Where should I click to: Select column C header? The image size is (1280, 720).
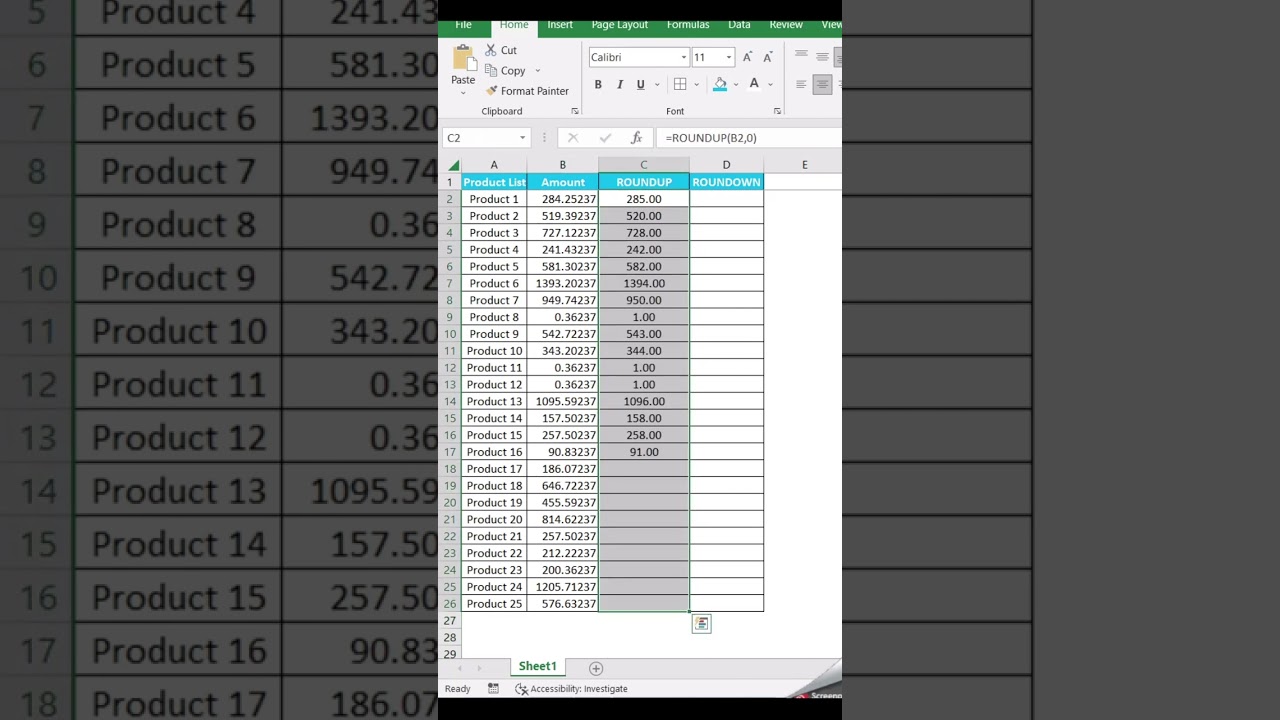(644, 165)
